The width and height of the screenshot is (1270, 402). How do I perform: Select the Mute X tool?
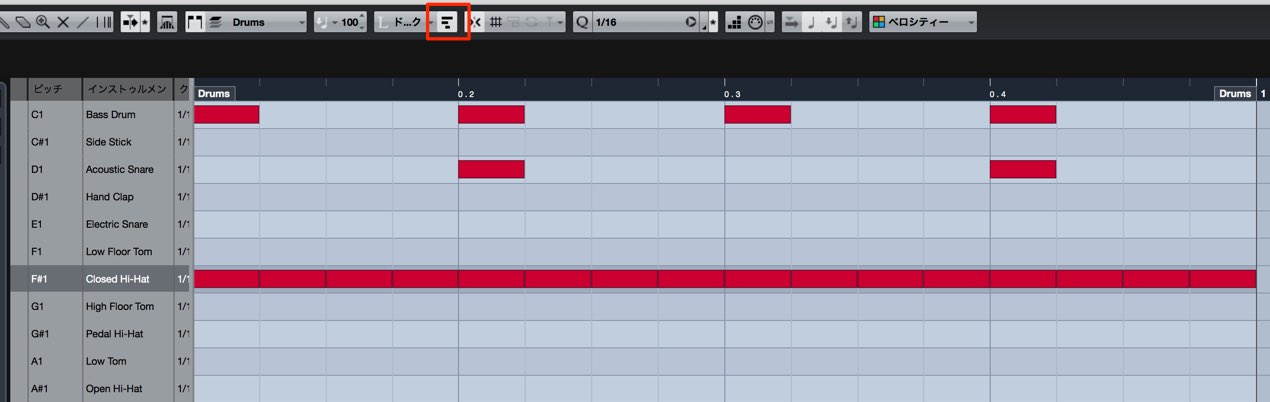[62, 22]
